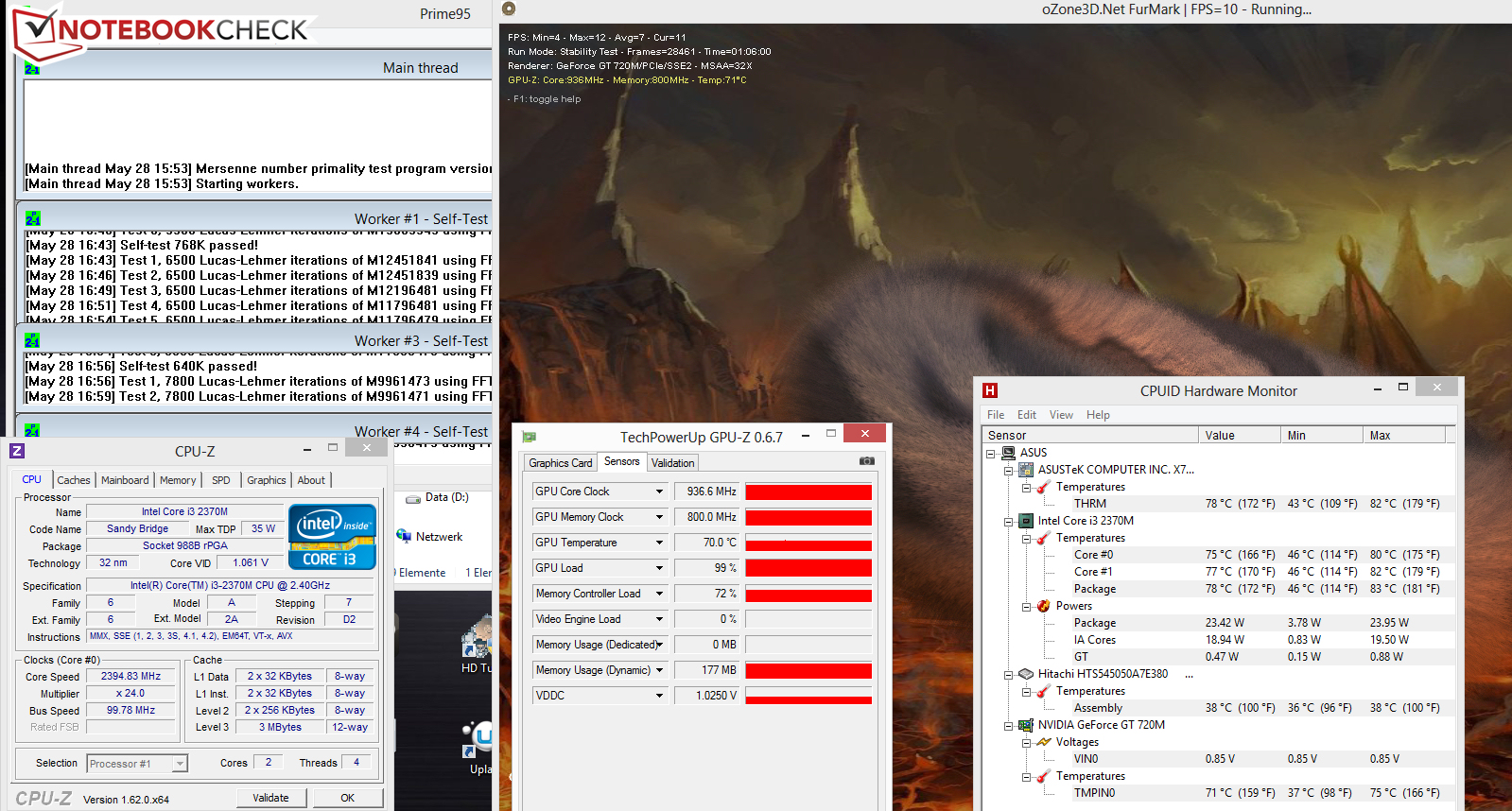Open the Memory Controller Load dropdown
The image size is (1512, 811).
click(x=659, y=594)
